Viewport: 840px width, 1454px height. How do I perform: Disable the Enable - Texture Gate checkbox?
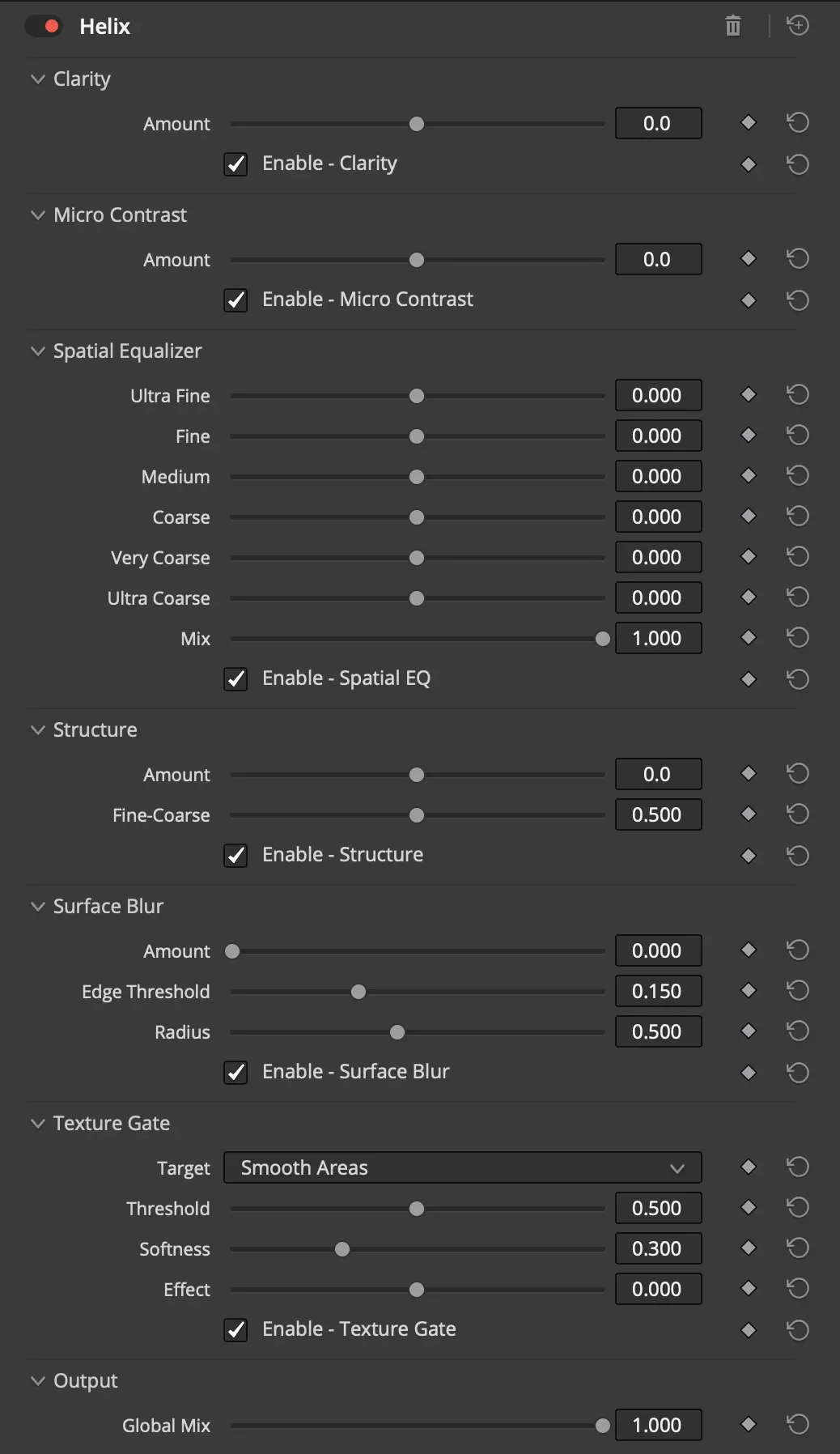pyautogui.click(x=235, y=1330)
